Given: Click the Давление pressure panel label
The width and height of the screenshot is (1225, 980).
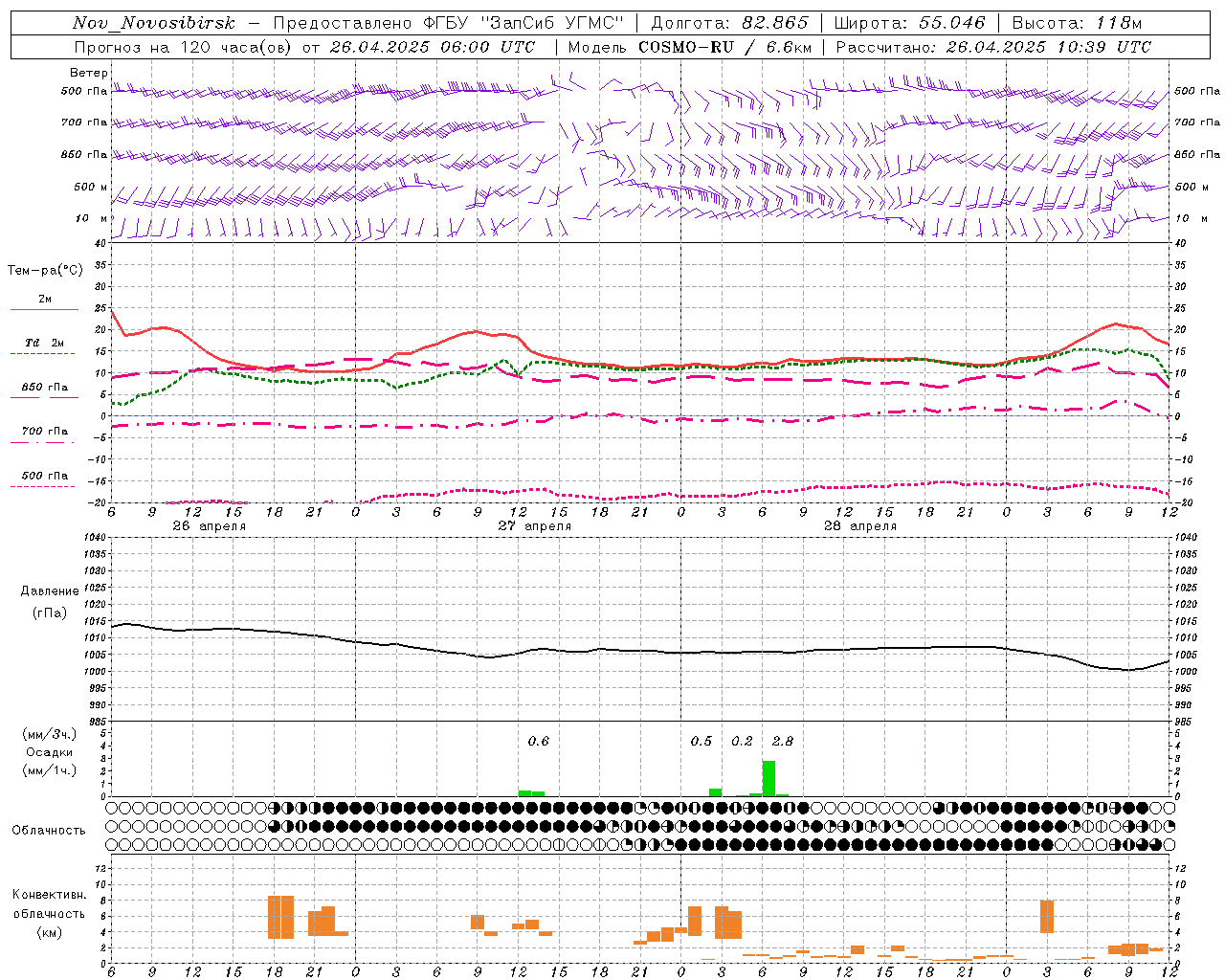Looking at the screenshot, I should point(50,591).
